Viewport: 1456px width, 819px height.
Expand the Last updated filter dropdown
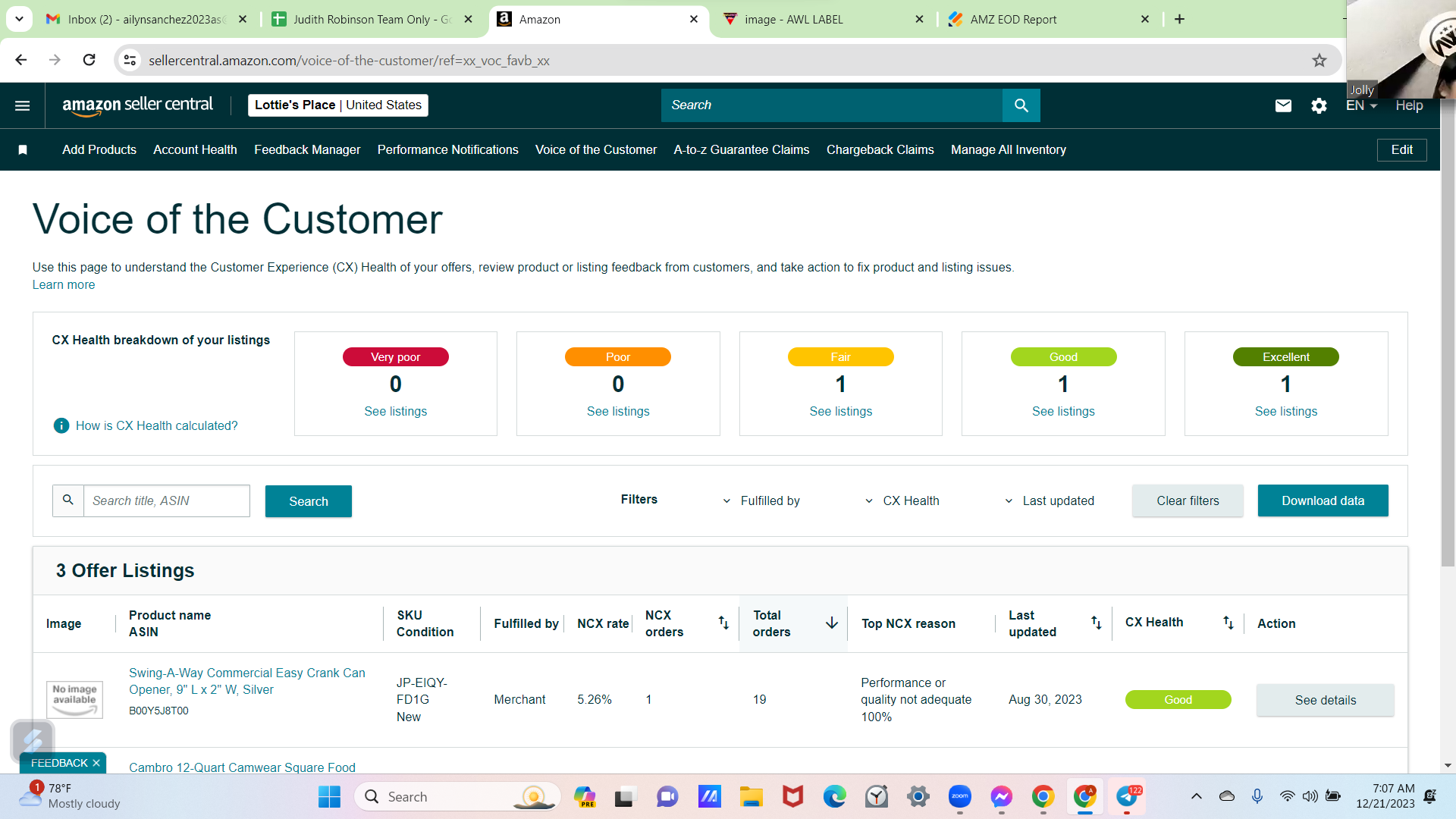click(1050, 500)
